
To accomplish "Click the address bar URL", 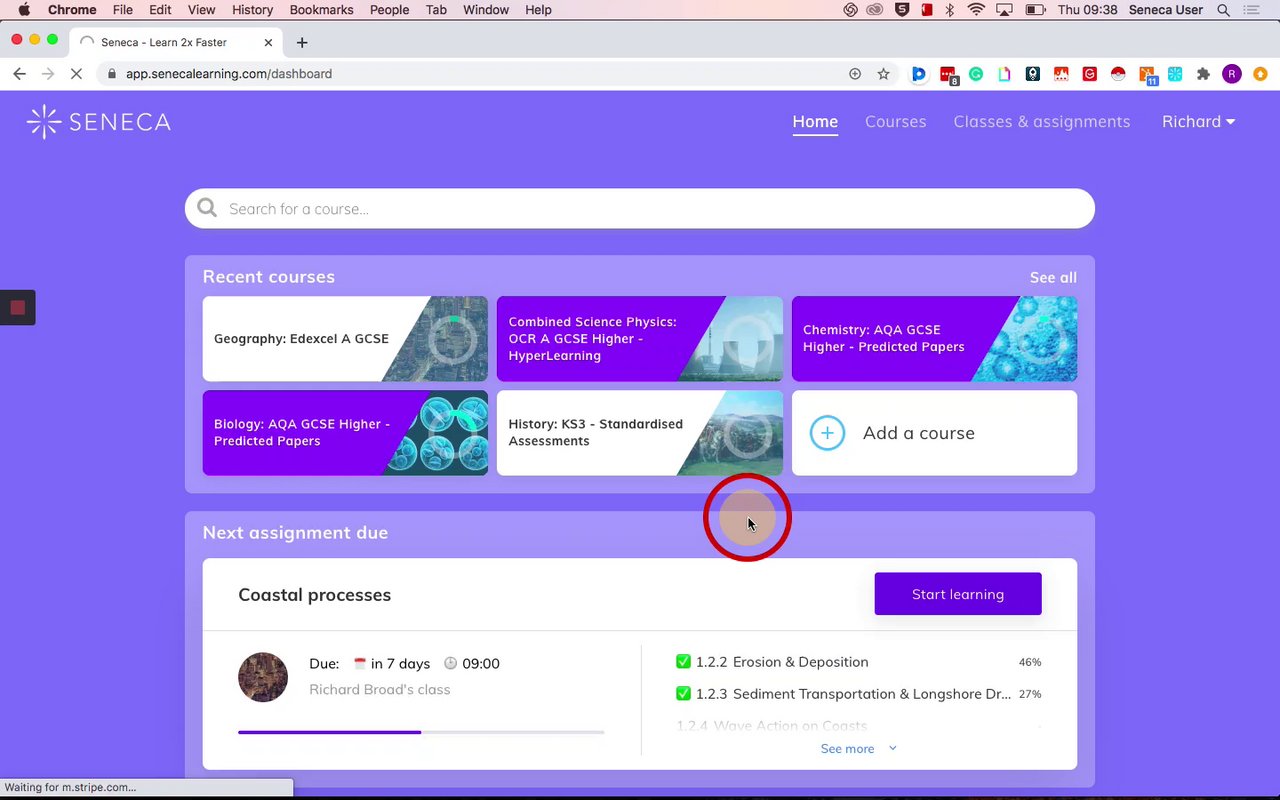I will tap(229, 74).
